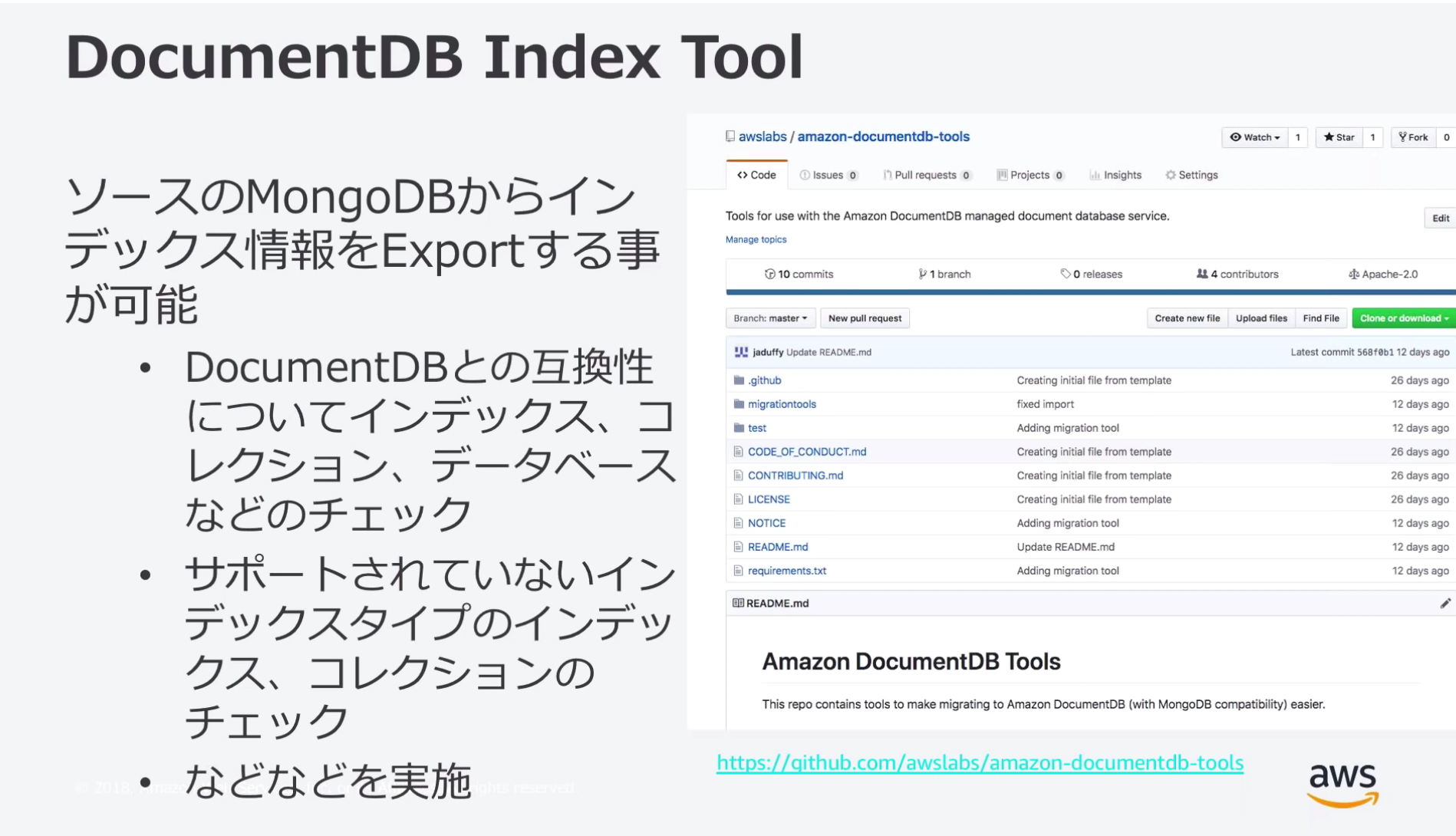Click the pencil icon to edit README.md
Viewport: 1456px width, 836px height.
[x=1445, y=603]
